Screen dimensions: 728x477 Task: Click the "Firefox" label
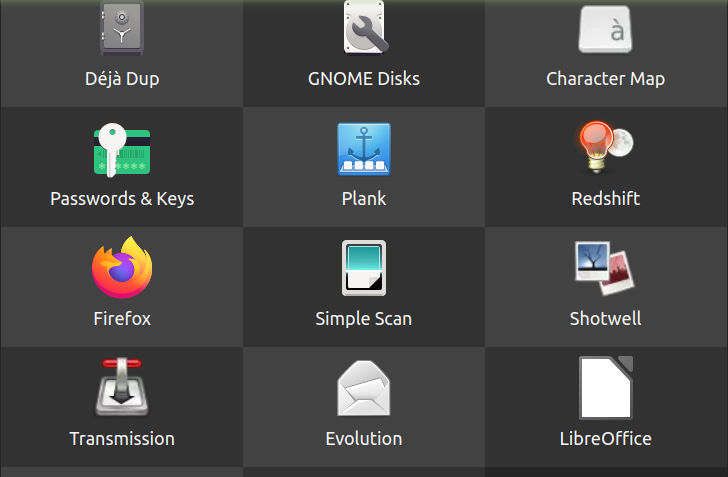point(122,319)
